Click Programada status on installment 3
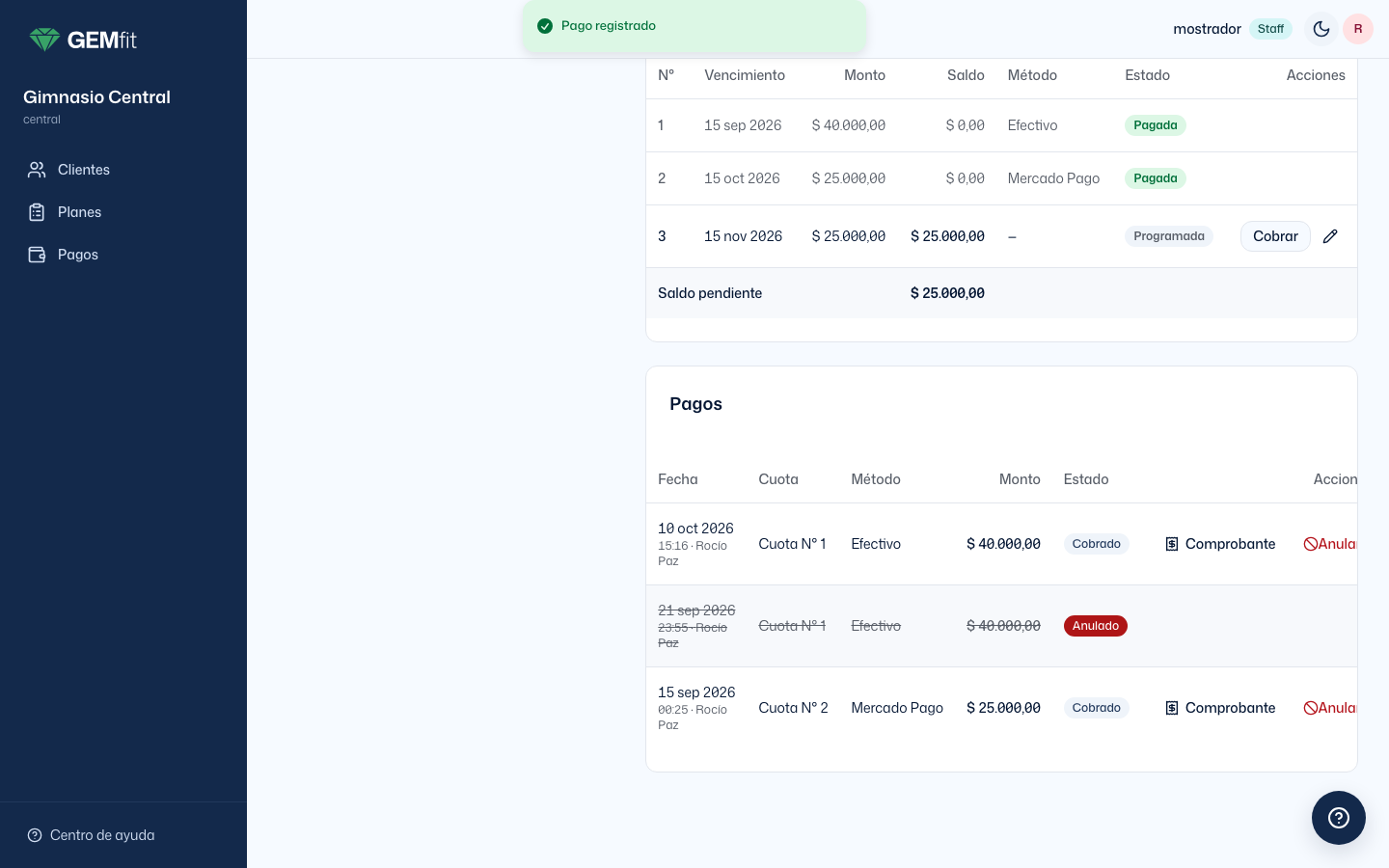The width and height of the screenshot is (1389, 868). click(1169, 236)
